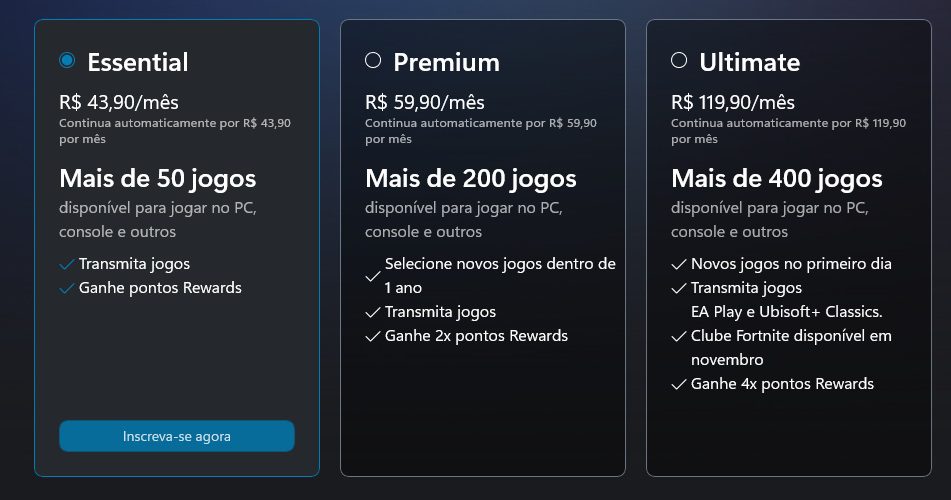Screen dimensions: 951x500
Task: Select the Essential plan radio button
Action: 67,61
